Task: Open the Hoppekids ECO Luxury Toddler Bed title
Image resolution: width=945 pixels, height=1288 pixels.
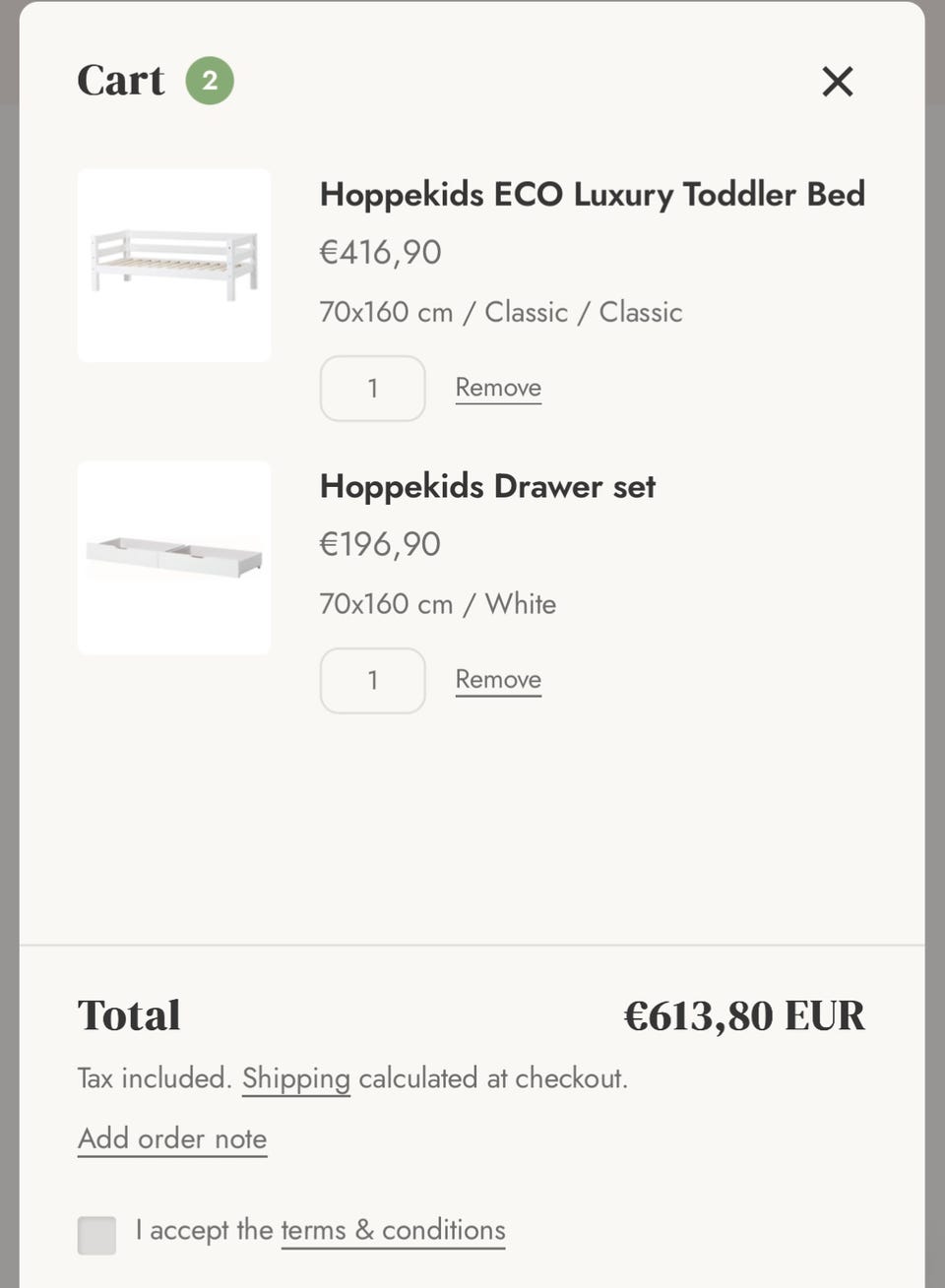Action: click(x=593, y=194)
